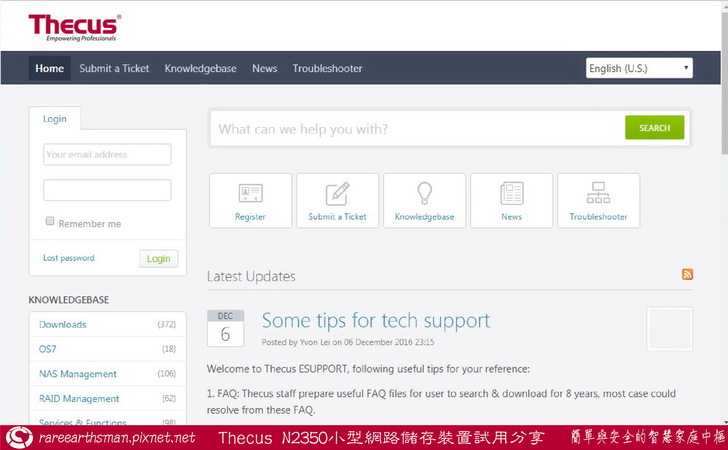728x450 pixels.
Task: Open News from the navigation bar
Action: [265, 68]
